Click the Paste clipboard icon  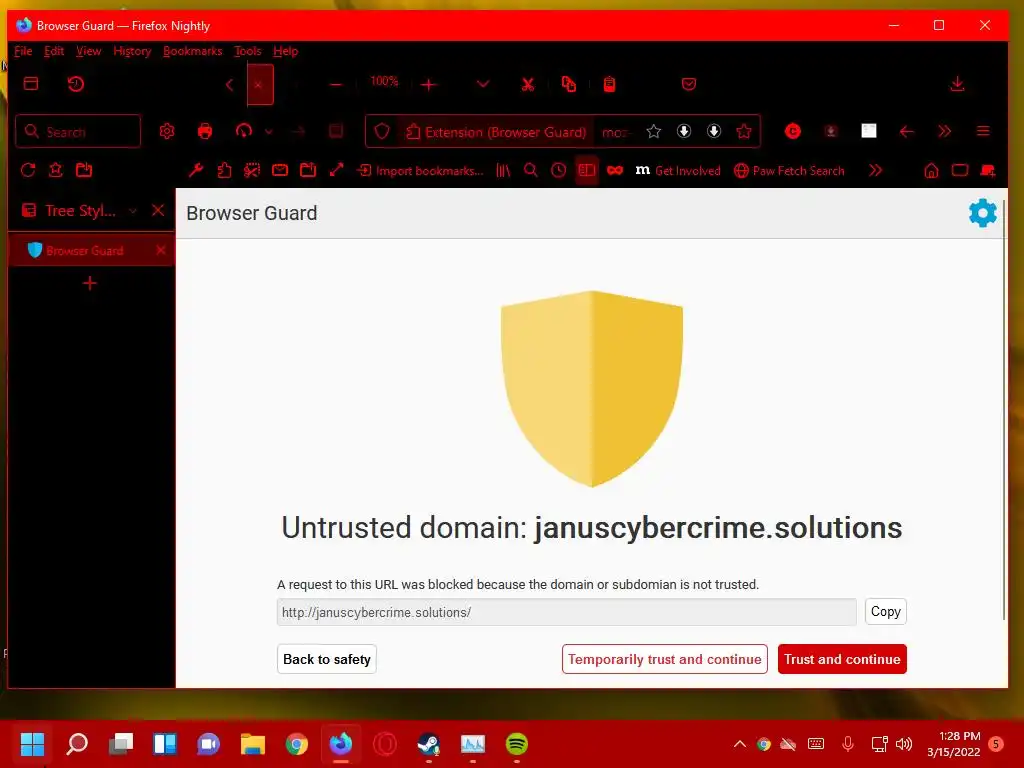[609, 84]
